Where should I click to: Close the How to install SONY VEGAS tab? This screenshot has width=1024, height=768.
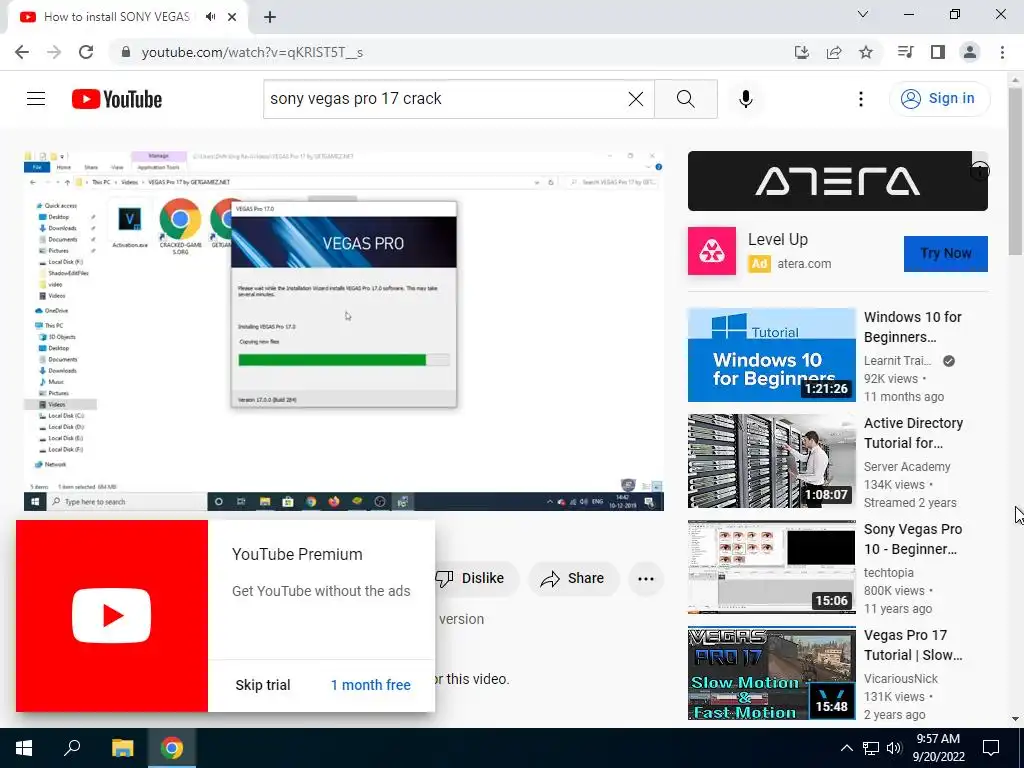coord(232,17)
